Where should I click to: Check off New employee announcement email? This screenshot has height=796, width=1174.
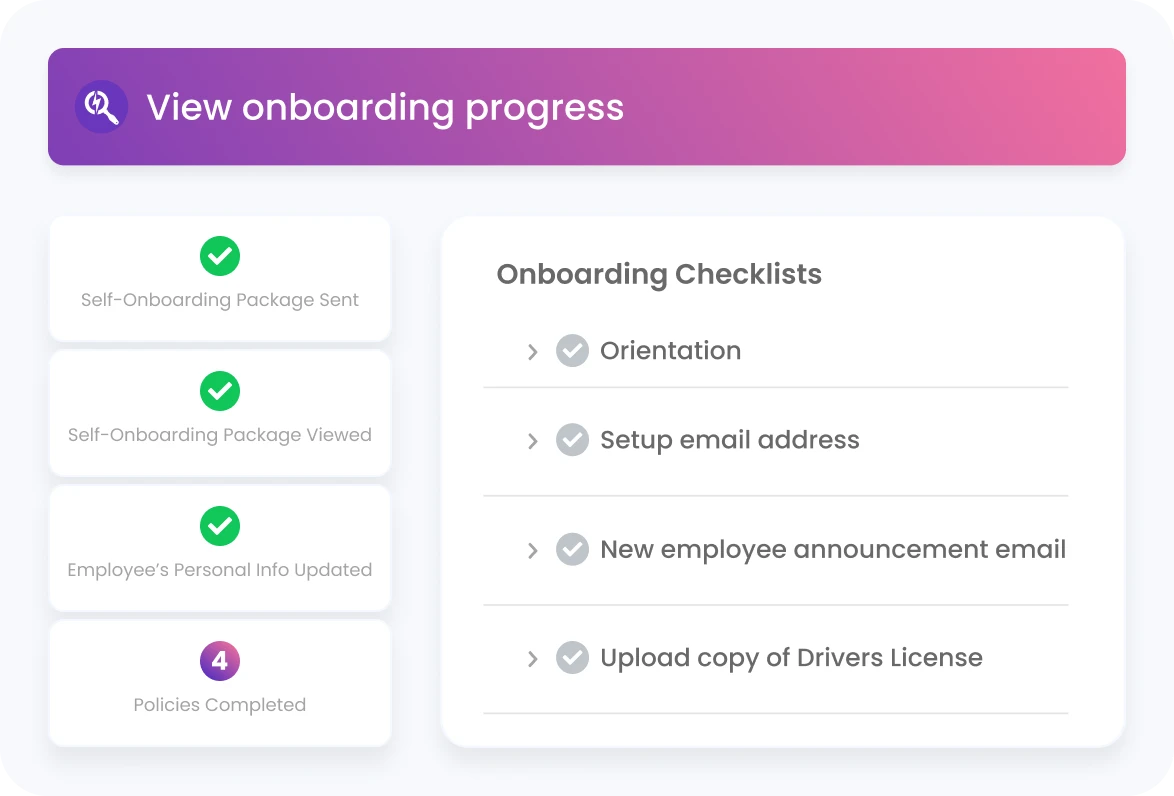tap(572, 549)
